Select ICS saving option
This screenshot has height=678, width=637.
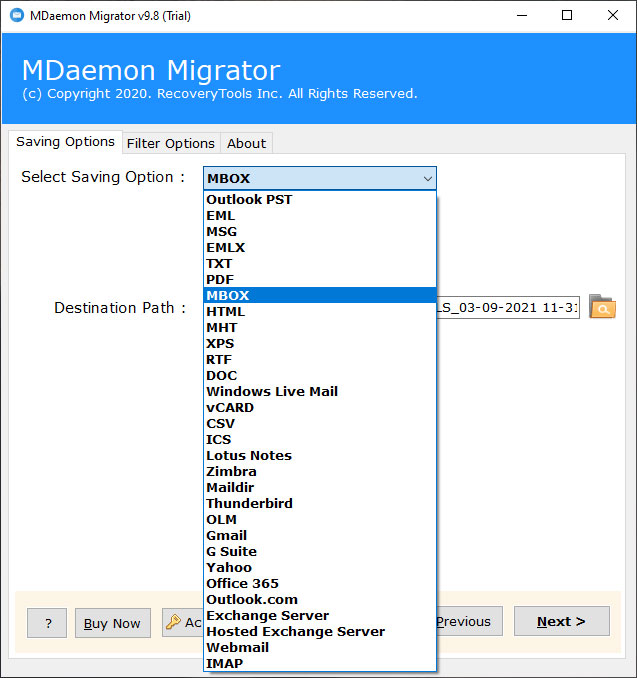pos(320,439)
